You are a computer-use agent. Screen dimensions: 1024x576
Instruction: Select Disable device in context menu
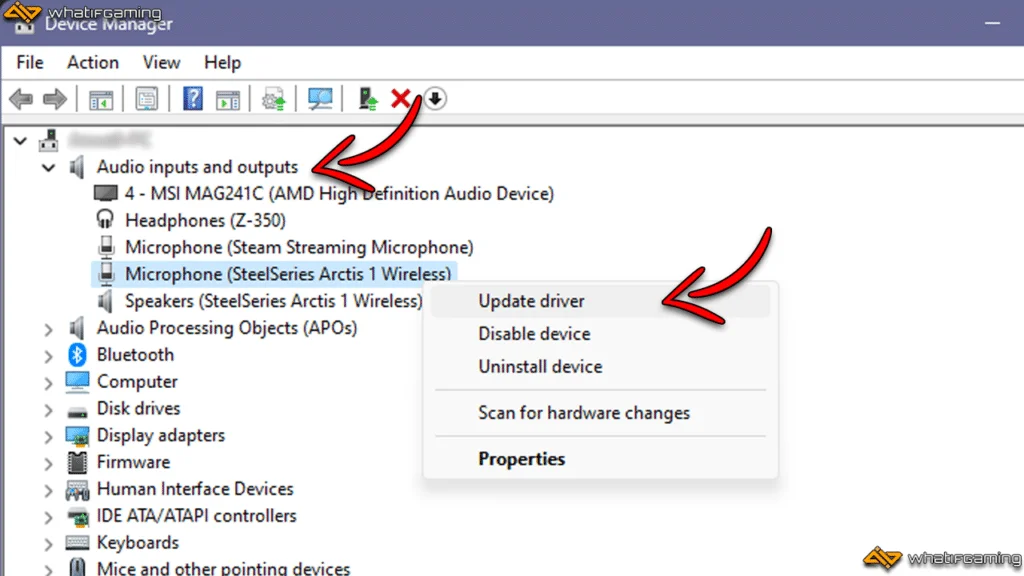(534, 334)
